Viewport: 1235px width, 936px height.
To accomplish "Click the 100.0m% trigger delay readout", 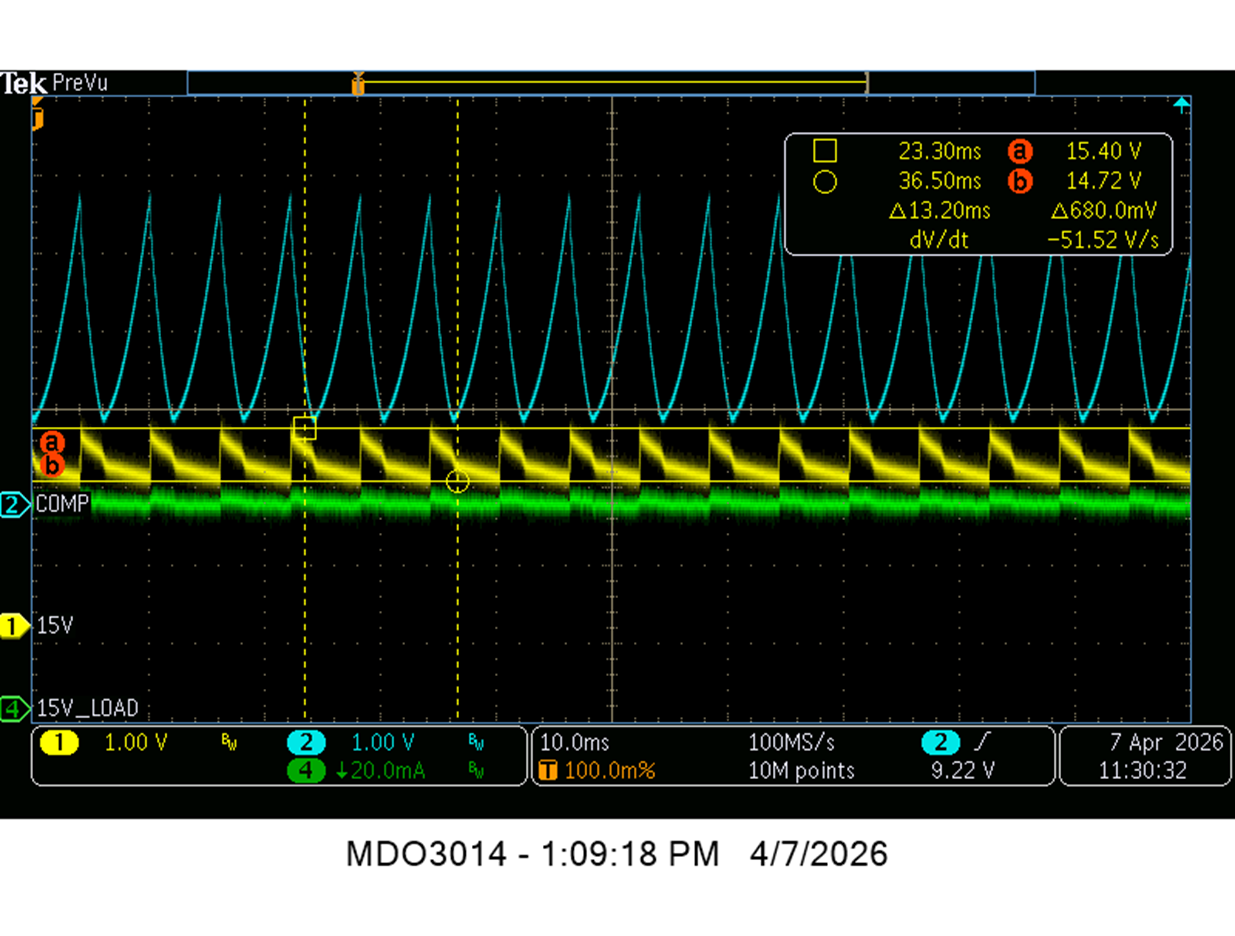I will coord(601,770).
